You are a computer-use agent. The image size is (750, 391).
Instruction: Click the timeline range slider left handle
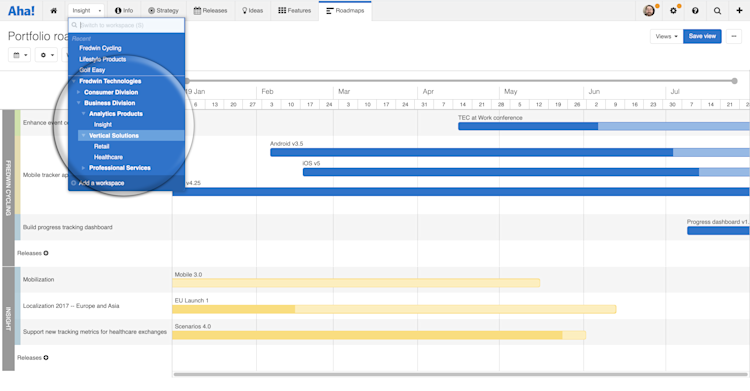(188, 81)
